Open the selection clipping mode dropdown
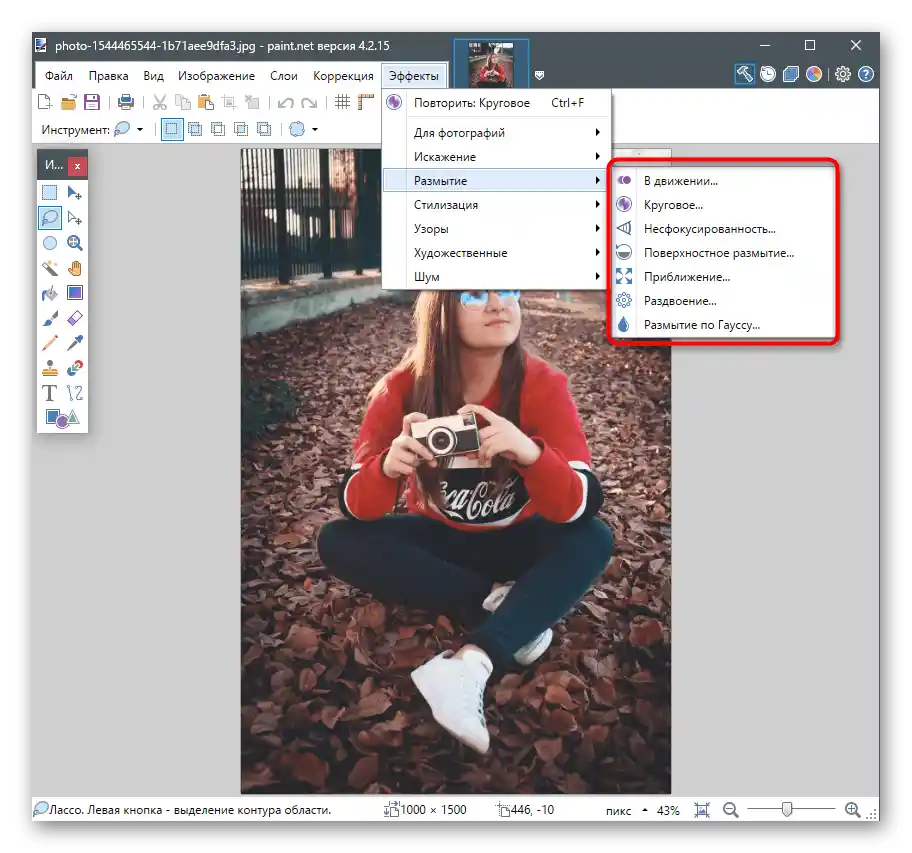Screen dimensions: 912x853 304,129
